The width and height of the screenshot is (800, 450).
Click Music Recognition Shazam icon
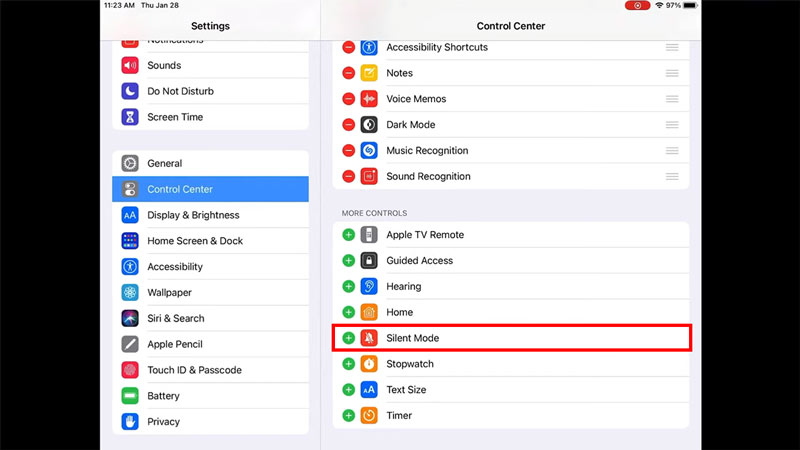pos(369,151)
